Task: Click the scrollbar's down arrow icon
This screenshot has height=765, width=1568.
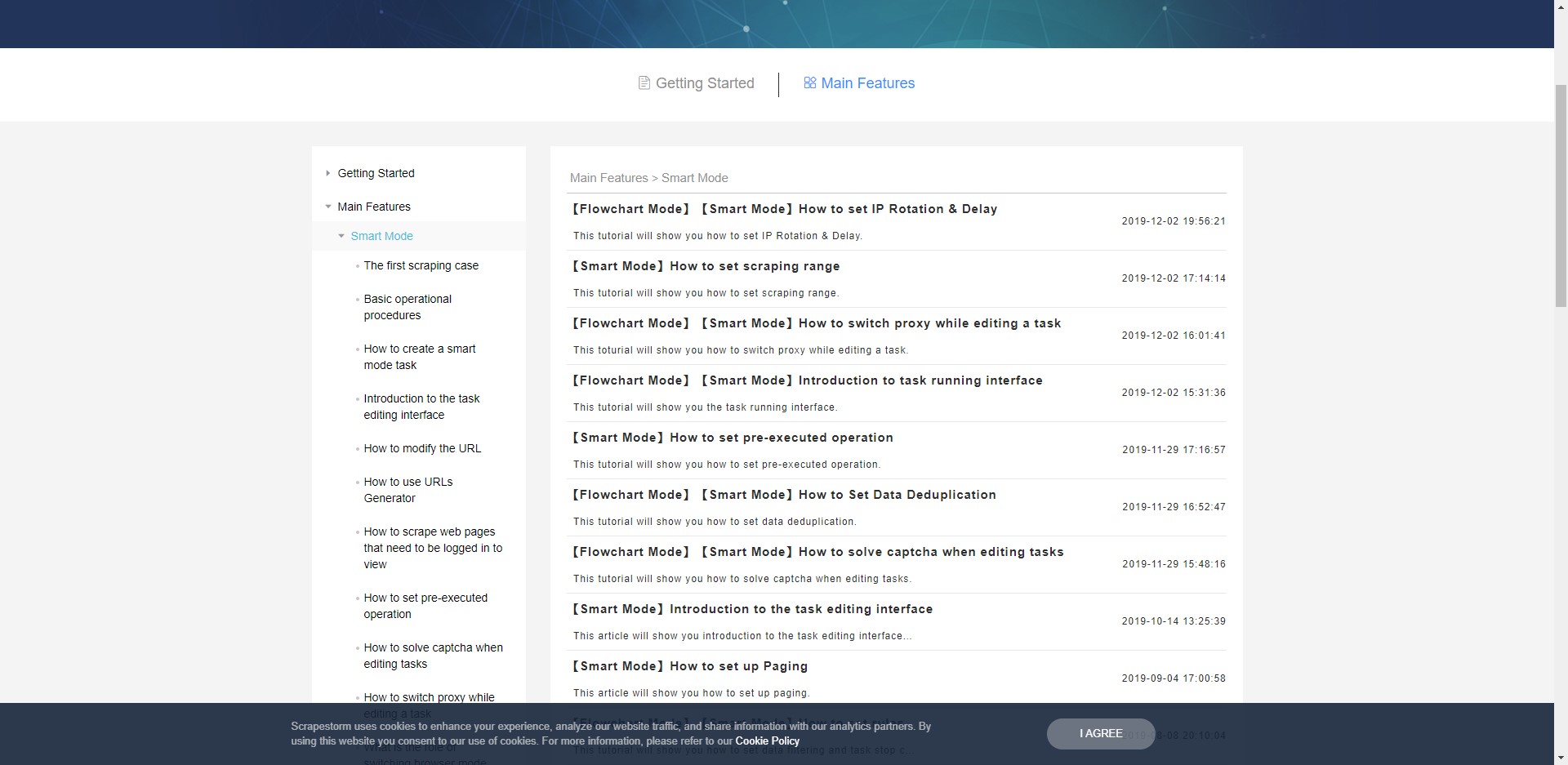Action: tap(1561, 758)
